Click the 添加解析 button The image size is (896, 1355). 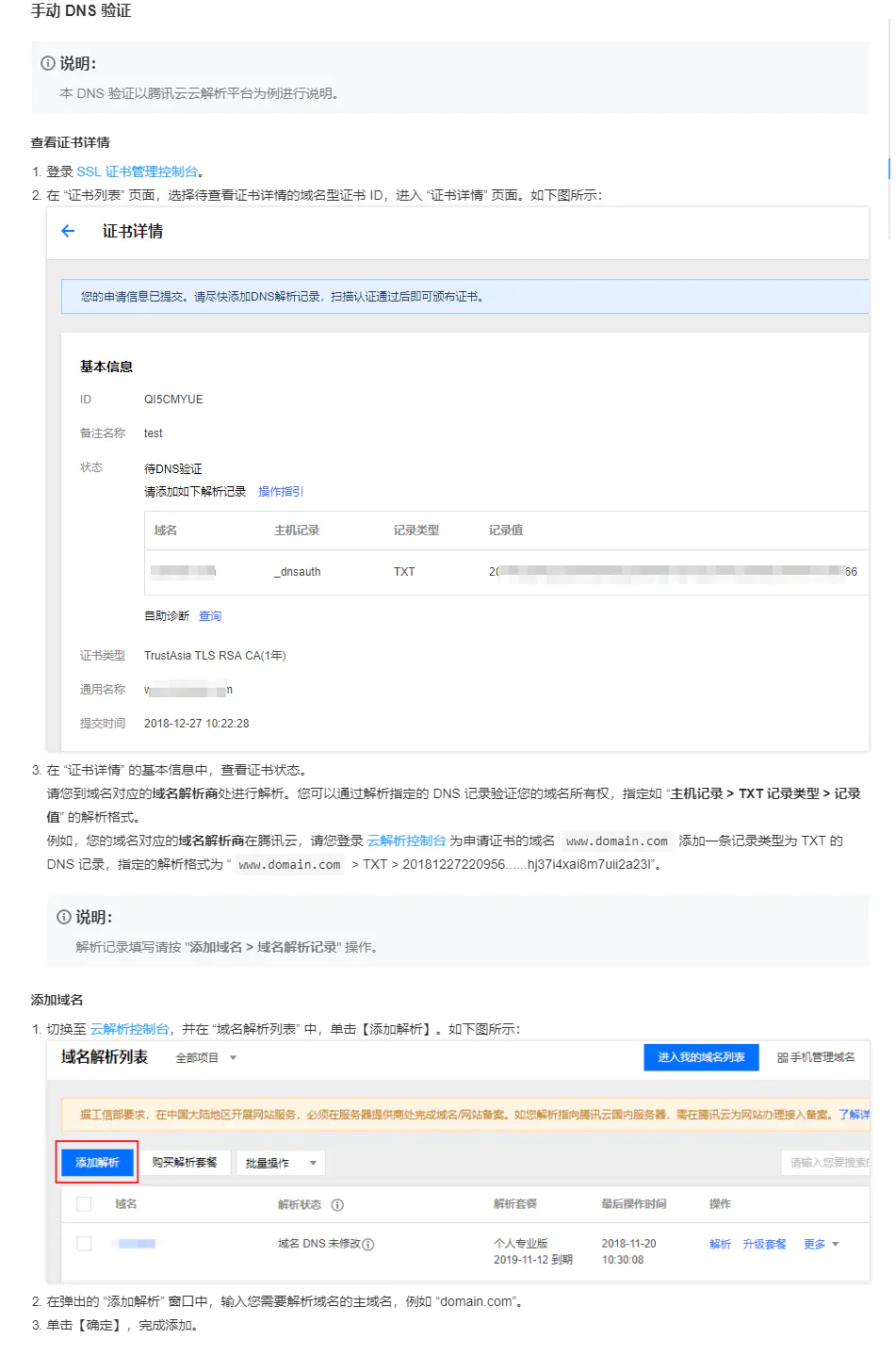point(98,1163)
